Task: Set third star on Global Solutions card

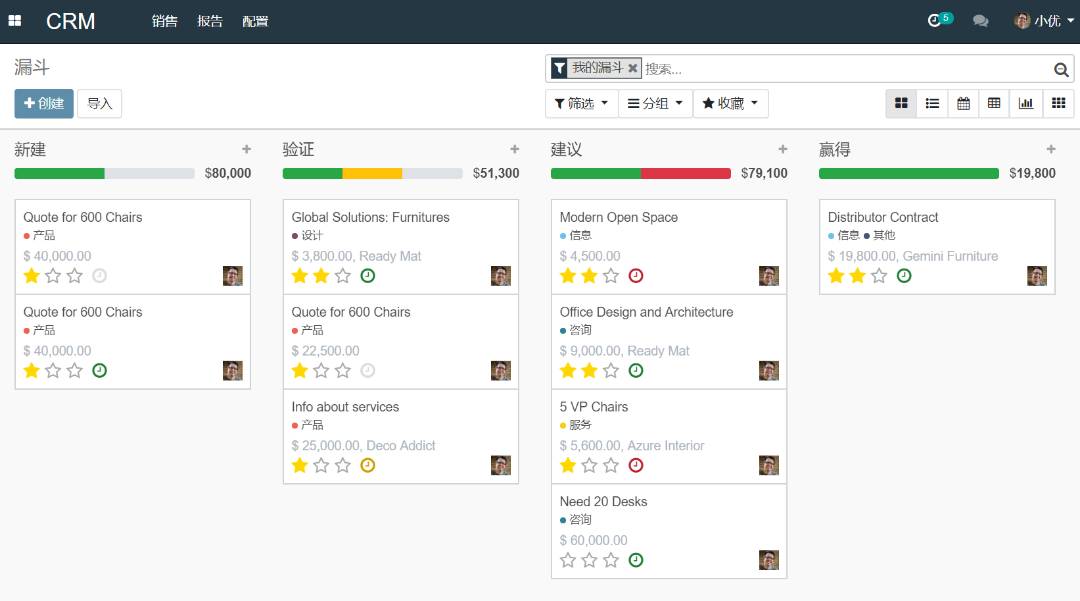Action: click(342, 275)
